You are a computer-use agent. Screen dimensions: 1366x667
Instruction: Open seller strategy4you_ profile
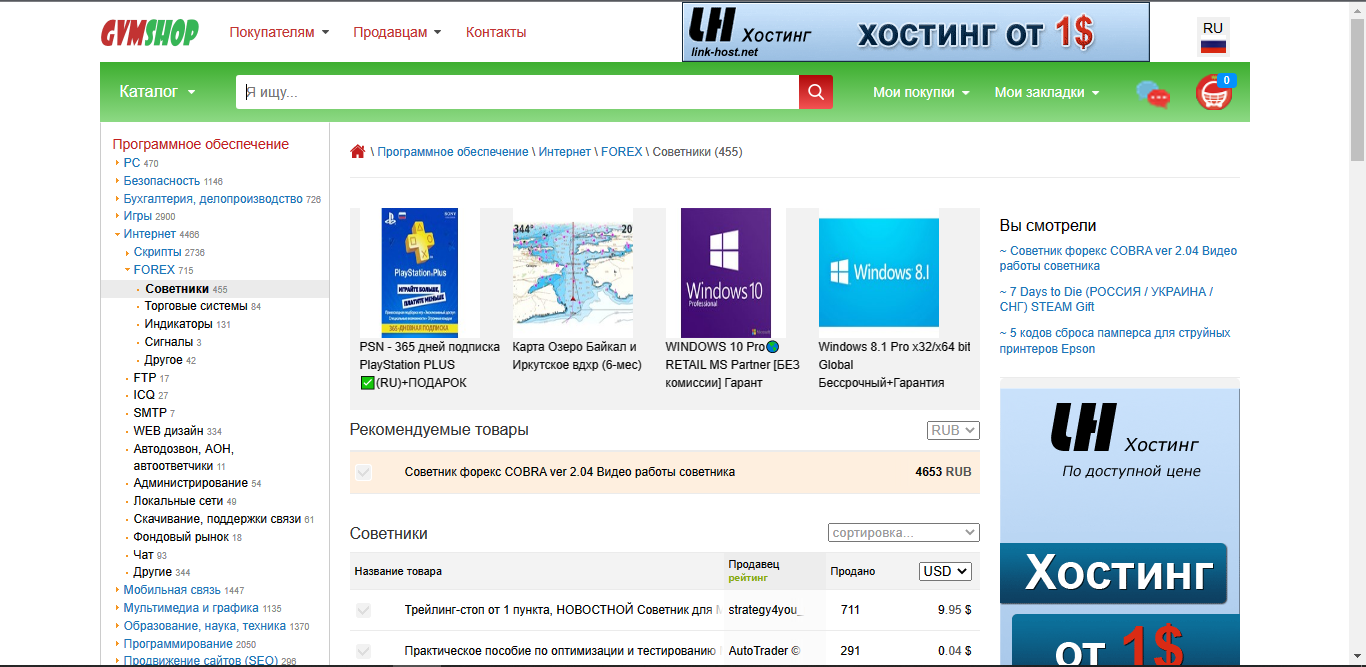click(765, 610)
